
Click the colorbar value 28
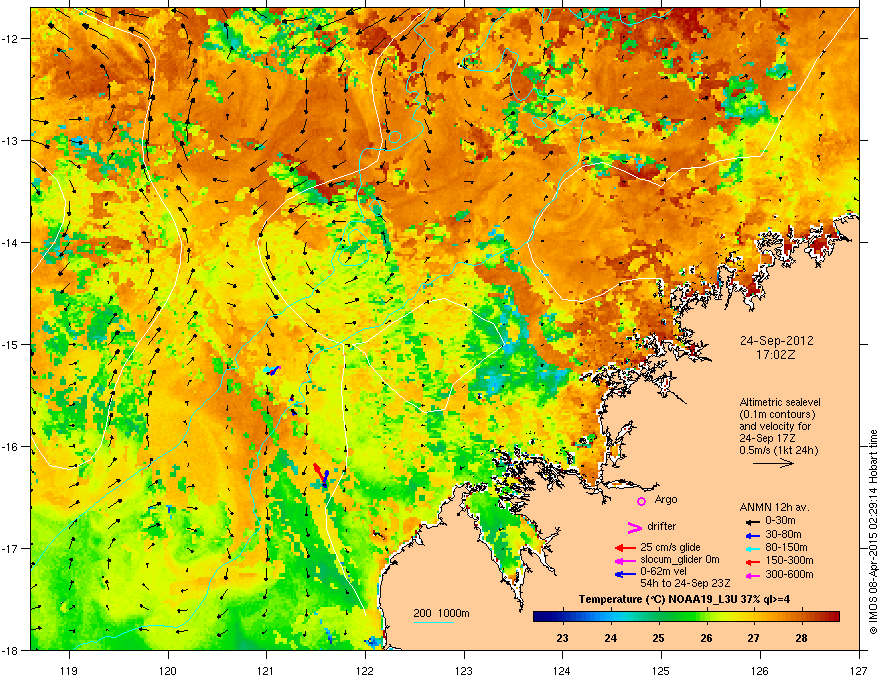pyautogui.click(x=801, y=638)
